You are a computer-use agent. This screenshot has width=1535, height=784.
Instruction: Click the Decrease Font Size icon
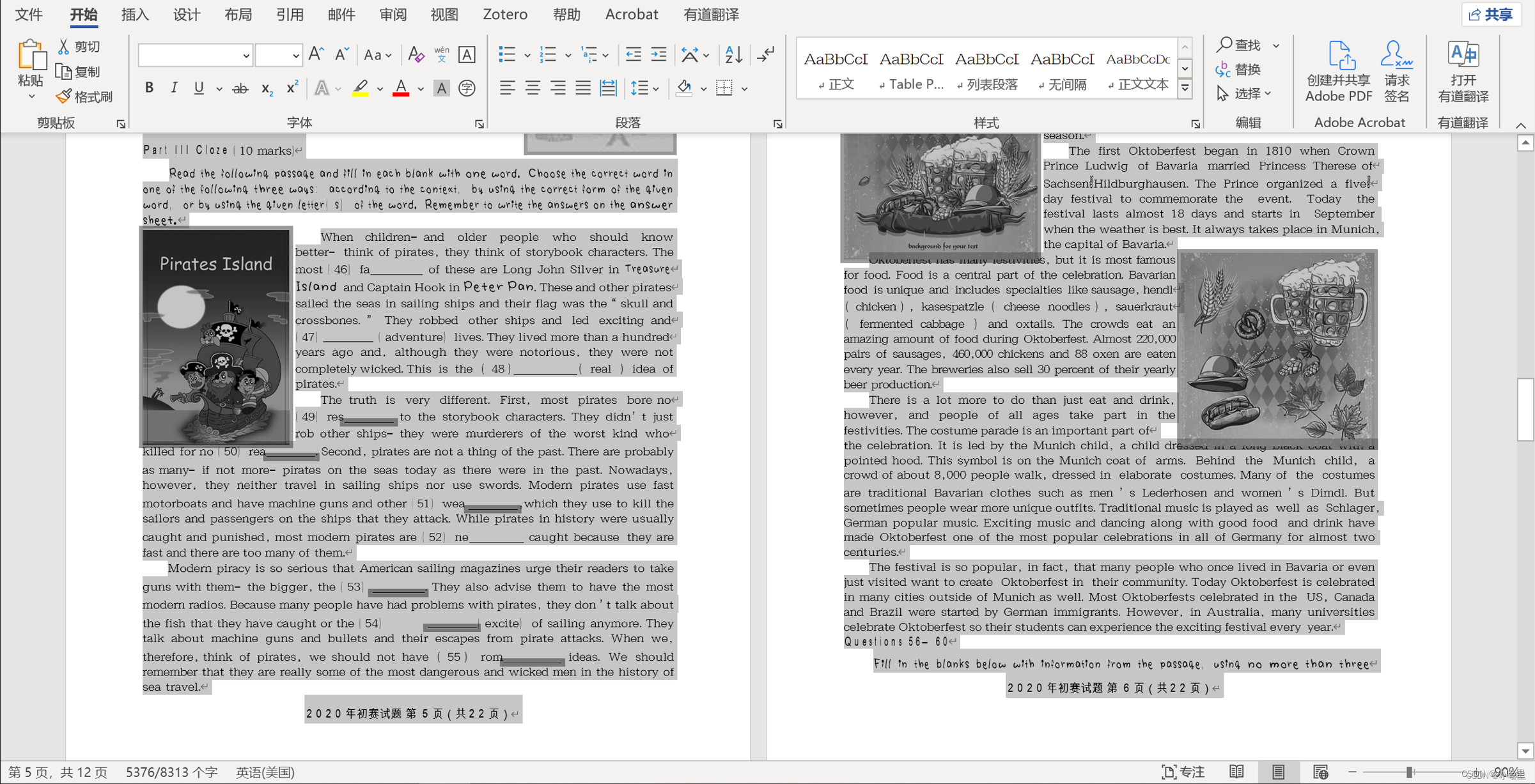(x=341, y=55)
